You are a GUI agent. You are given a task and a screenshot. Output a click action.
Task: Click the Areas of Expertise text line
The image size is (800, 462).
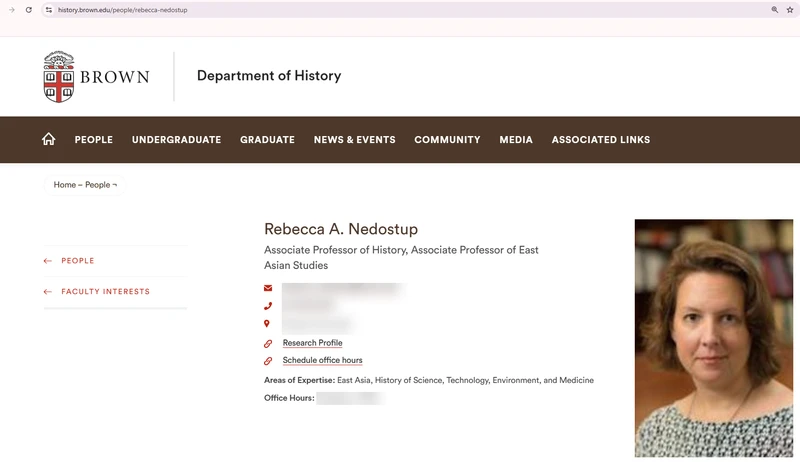click(x=429, y=380)
